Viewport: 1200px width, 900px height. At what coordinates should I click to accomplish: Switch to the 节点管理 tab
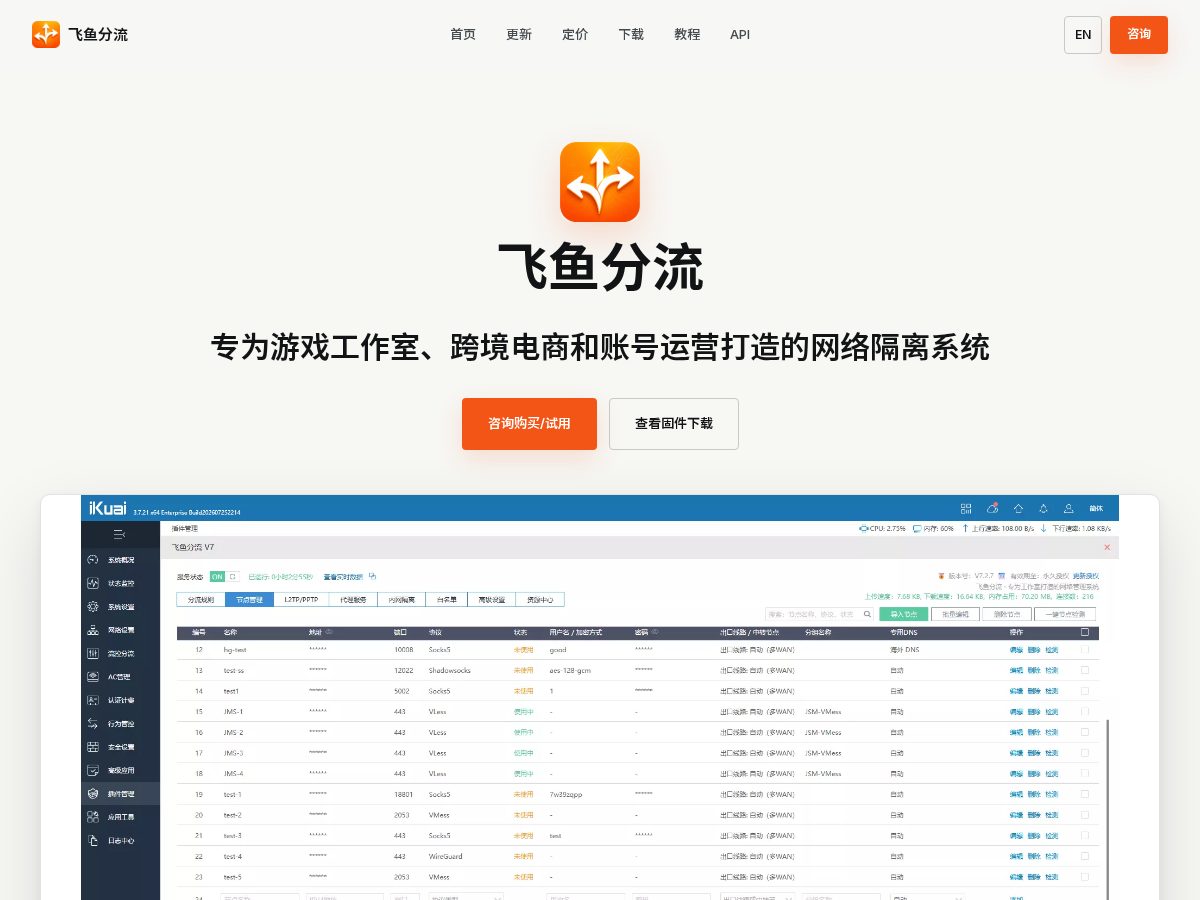[x=249, y=600]
